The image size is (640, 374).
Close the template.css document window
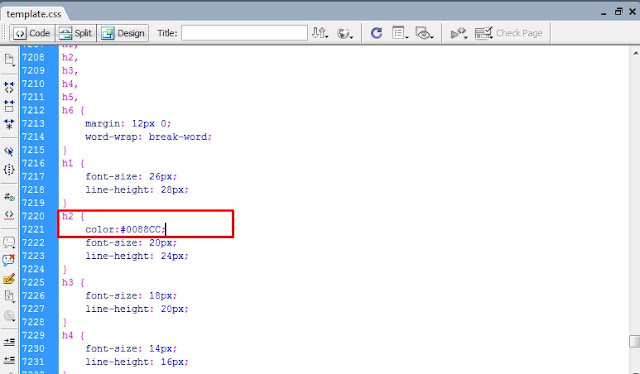coord(633,12)
